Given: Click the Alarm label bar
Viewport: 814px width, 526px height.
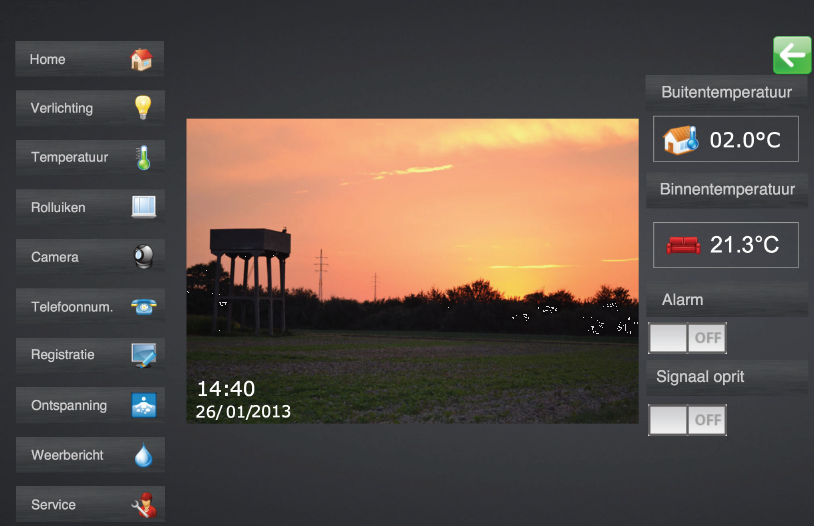Looking at the screenshot, I should tap(727, 300).
